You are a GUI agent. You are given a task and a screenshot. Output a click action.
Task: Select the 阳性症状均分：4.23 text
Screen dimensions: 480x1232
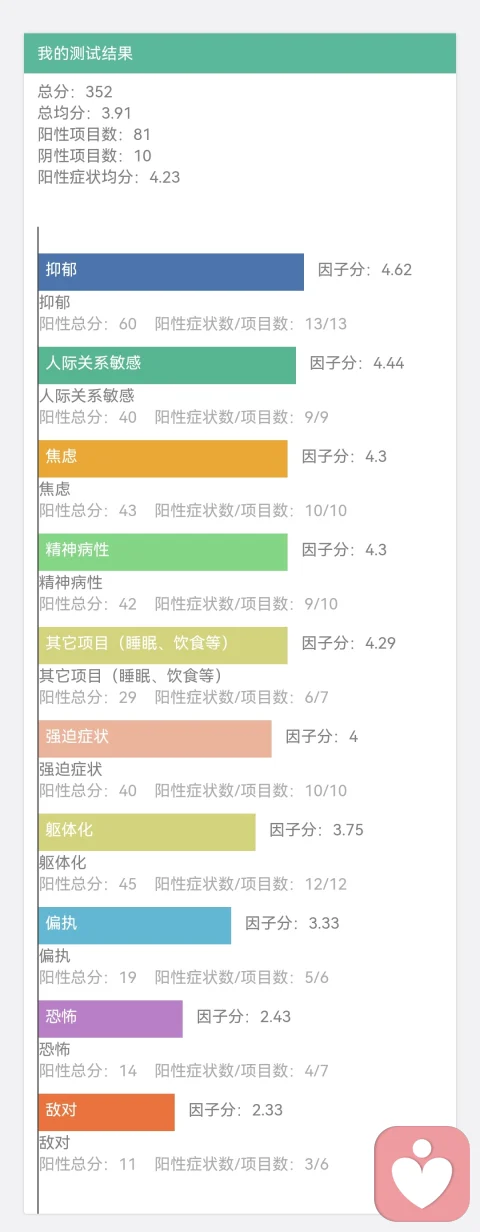click(109, 177)
